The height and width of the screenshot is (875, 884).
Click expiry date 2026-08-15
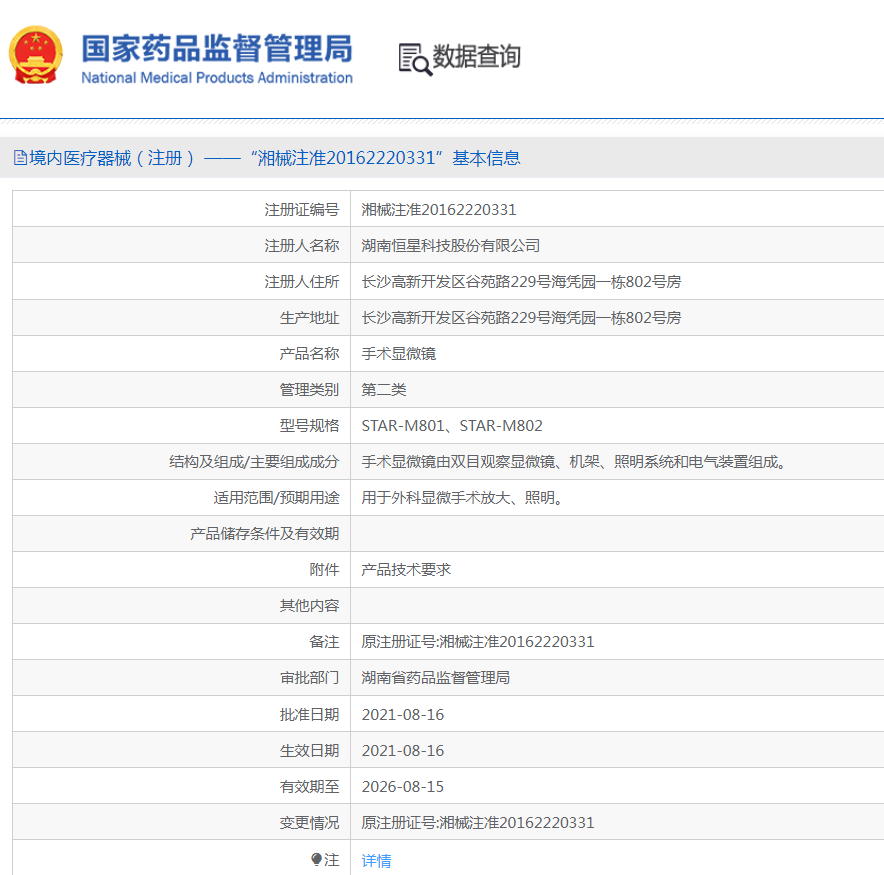(403, 787)
